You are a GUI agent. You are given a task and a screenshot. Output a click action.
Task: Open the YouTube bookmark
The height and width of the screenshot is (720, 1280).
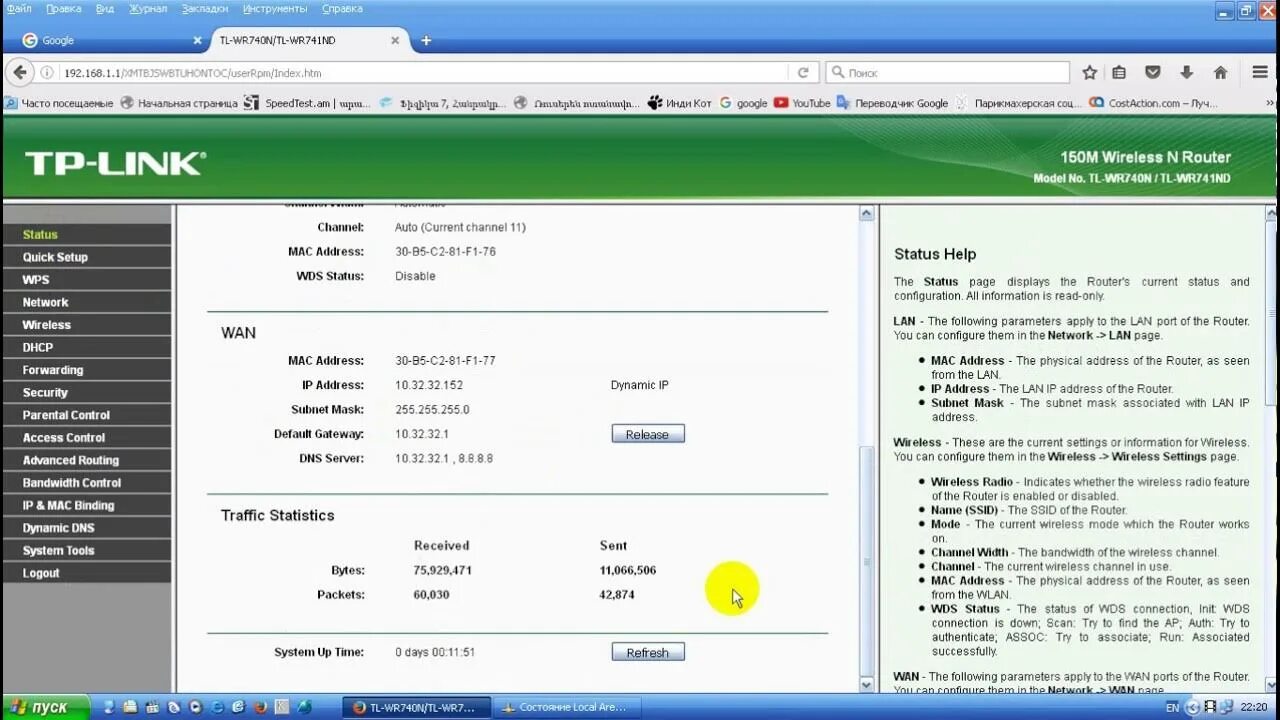[802, 103]
